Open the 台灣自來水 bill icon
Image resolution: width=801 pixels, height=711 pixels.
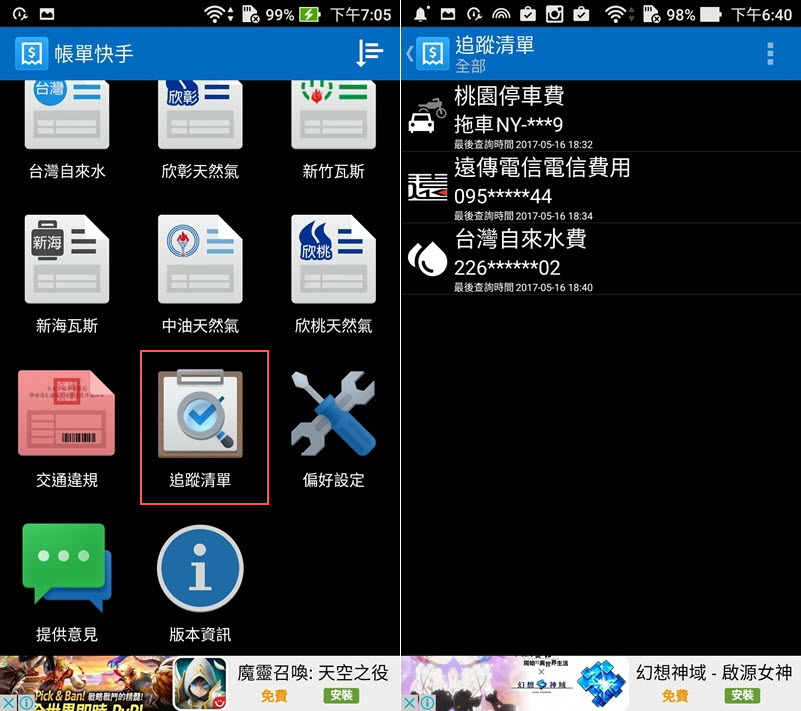[67, 115]
